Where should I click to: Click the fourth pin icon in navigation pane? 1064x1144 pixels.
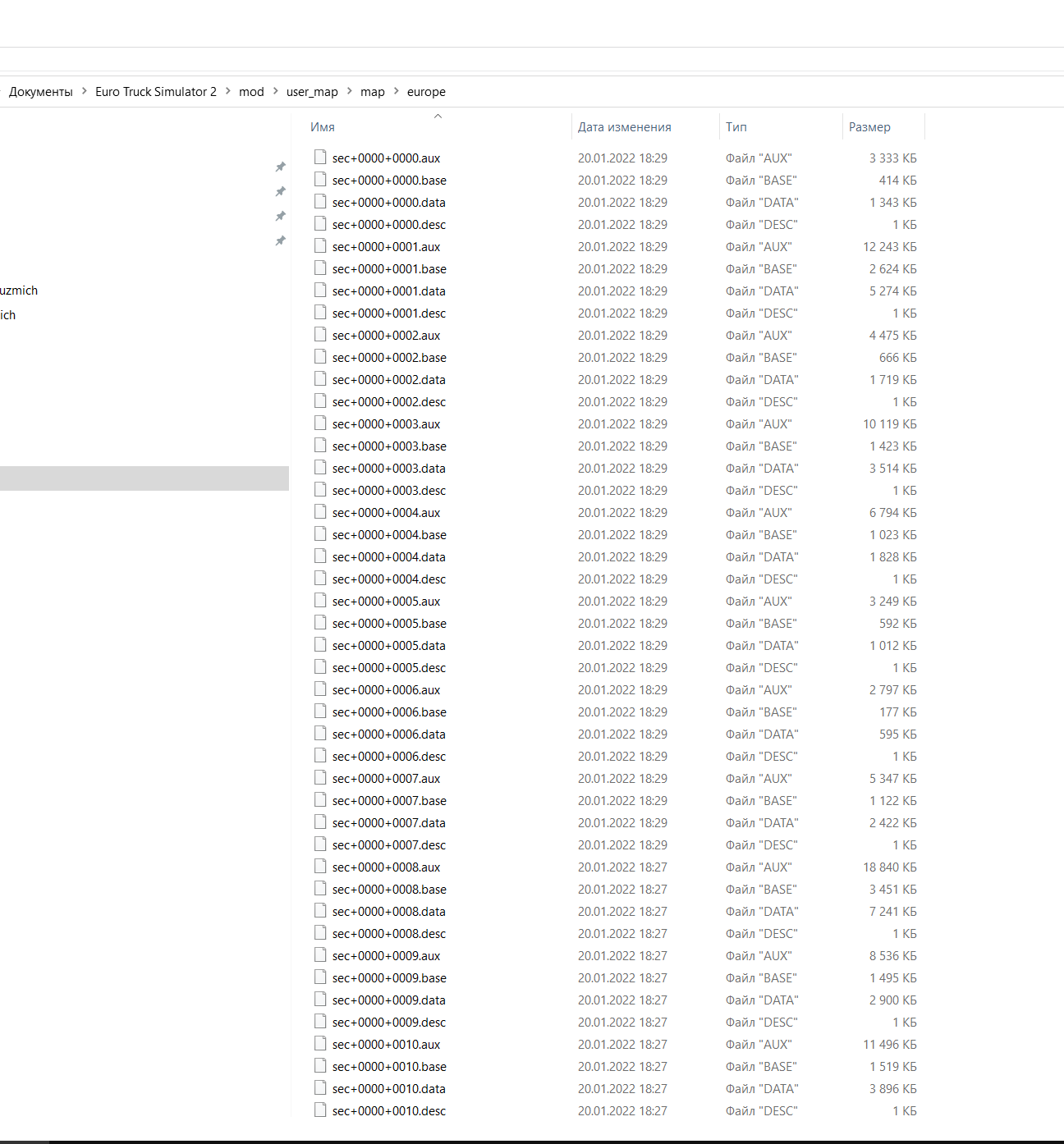pyautogui.click(x=280, y=241)
